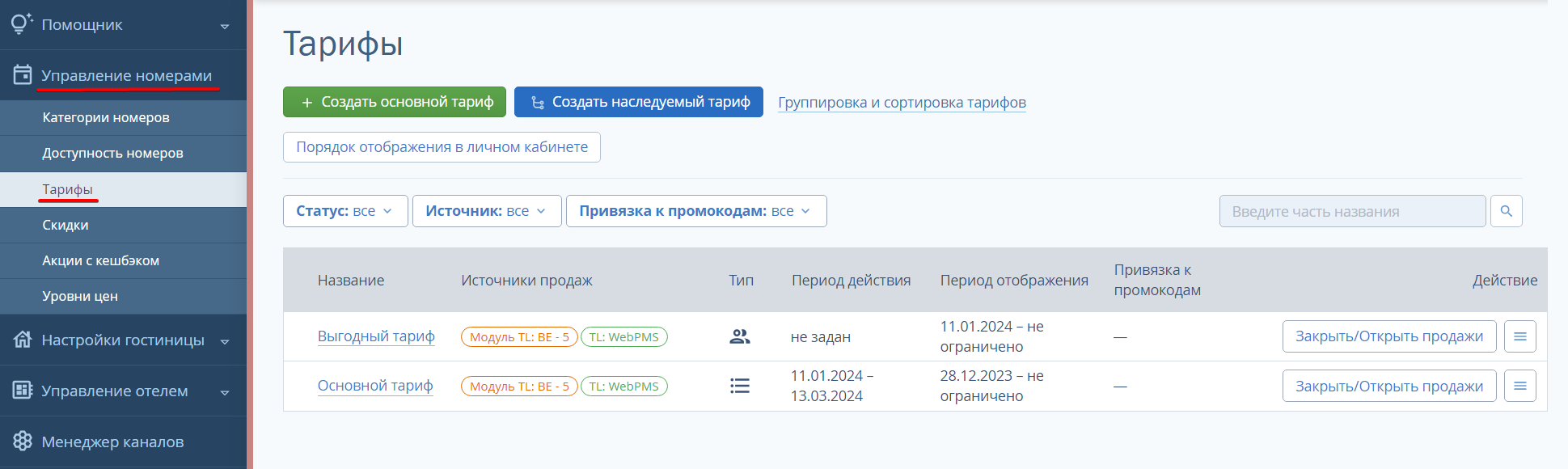Click the Период отображения column header
Image resolution: width=1568 pixels, height=469 pixels.
(1014, 281)
